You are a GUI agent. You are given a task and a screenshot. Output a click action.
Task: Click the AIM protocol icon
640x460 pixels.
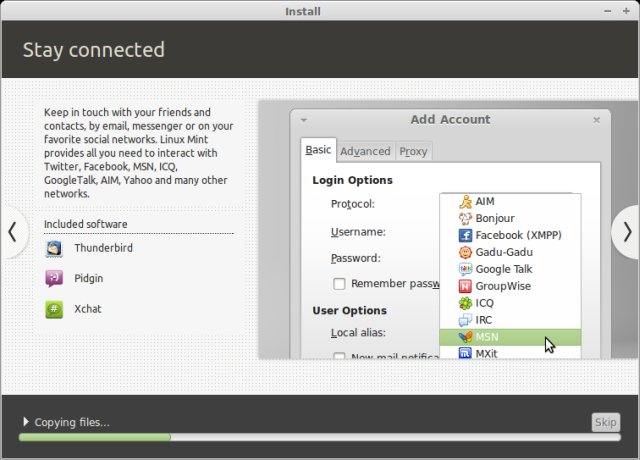pyautogui.click(x=465, y=202)
